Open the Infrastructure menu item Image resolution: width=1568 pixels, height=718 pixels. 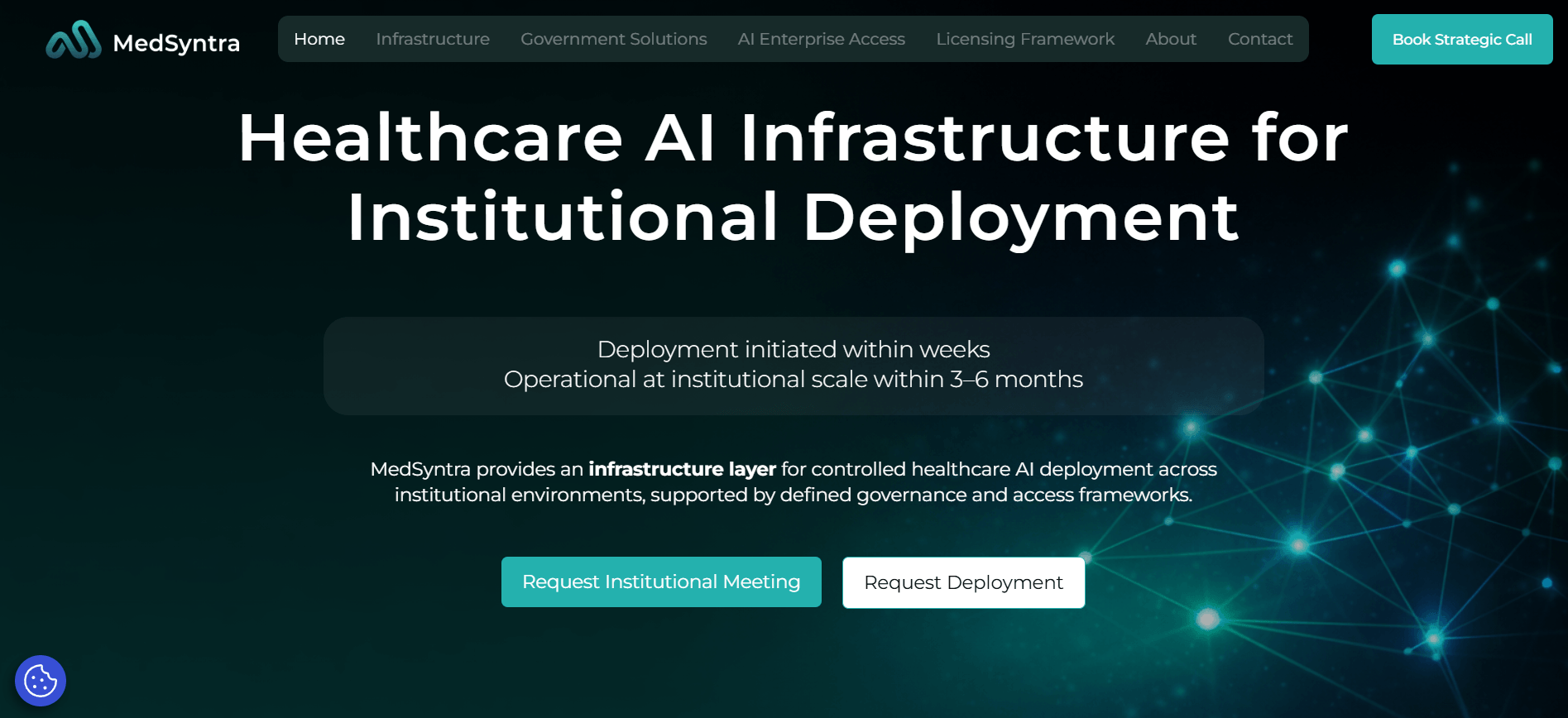pyautogui.click(x=433, y=39)
